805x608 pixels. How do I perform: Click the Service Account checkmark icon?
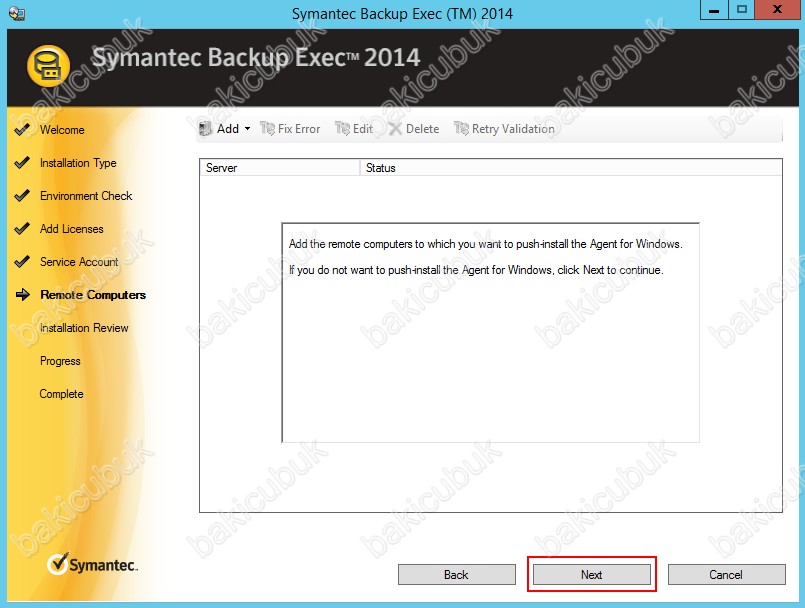coord(22,261)
